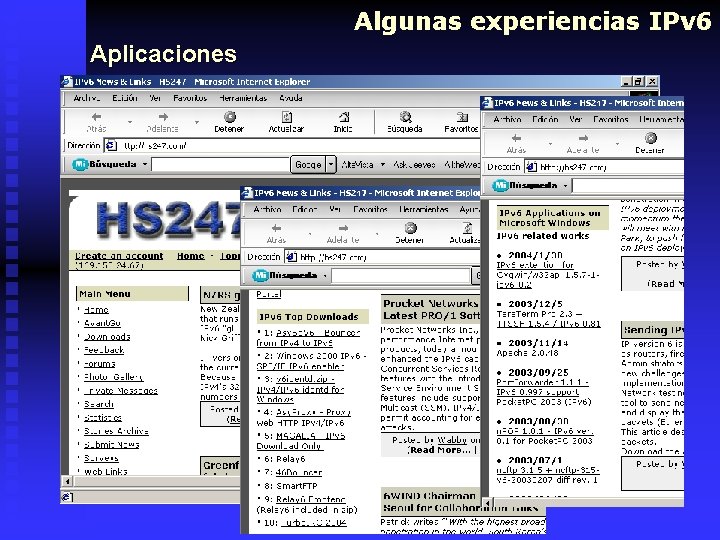Open Stories Archive link in Main Menu

pos(116,431)
